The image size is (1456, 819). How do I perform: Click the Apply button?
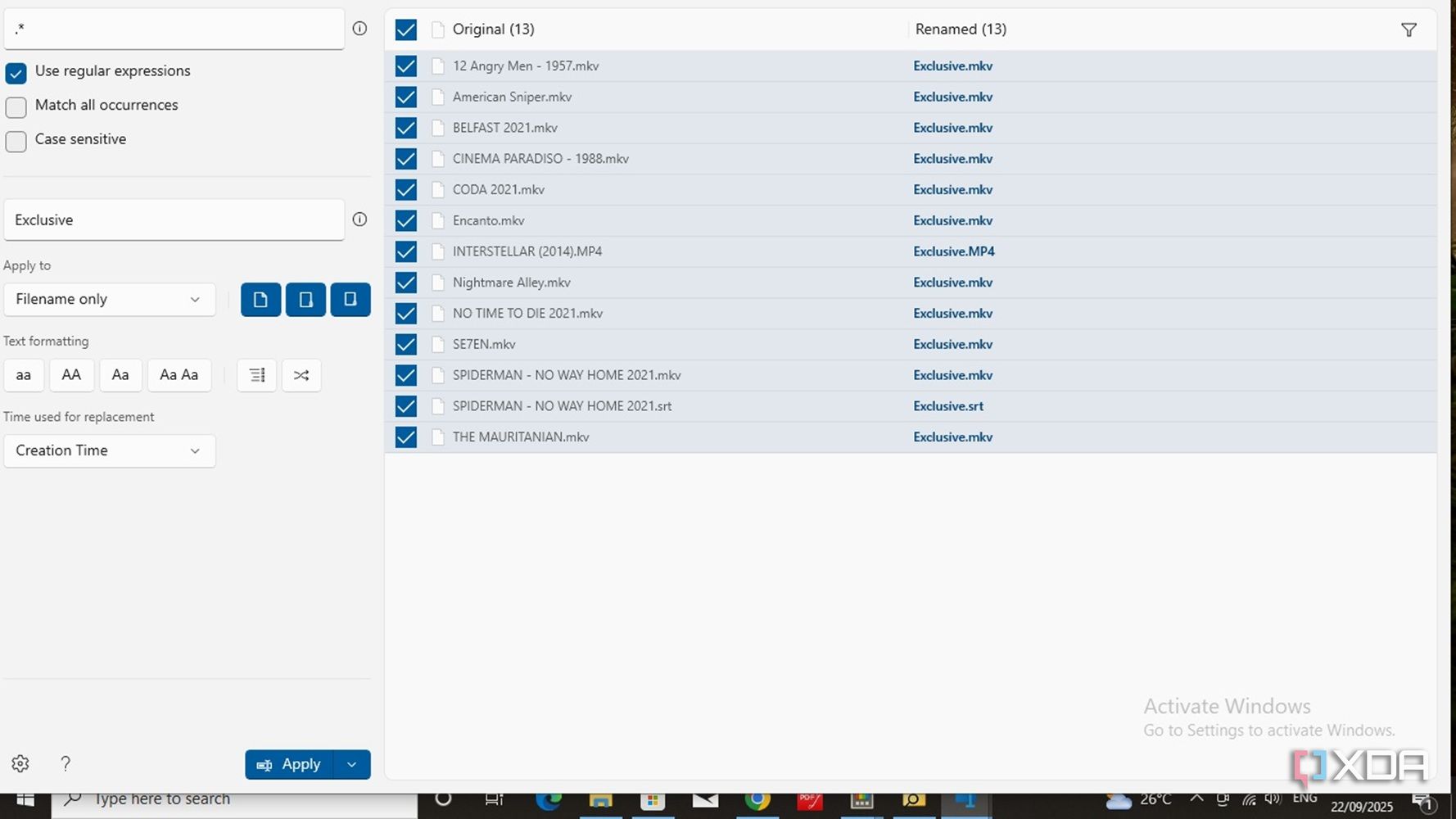pos(289,765)
